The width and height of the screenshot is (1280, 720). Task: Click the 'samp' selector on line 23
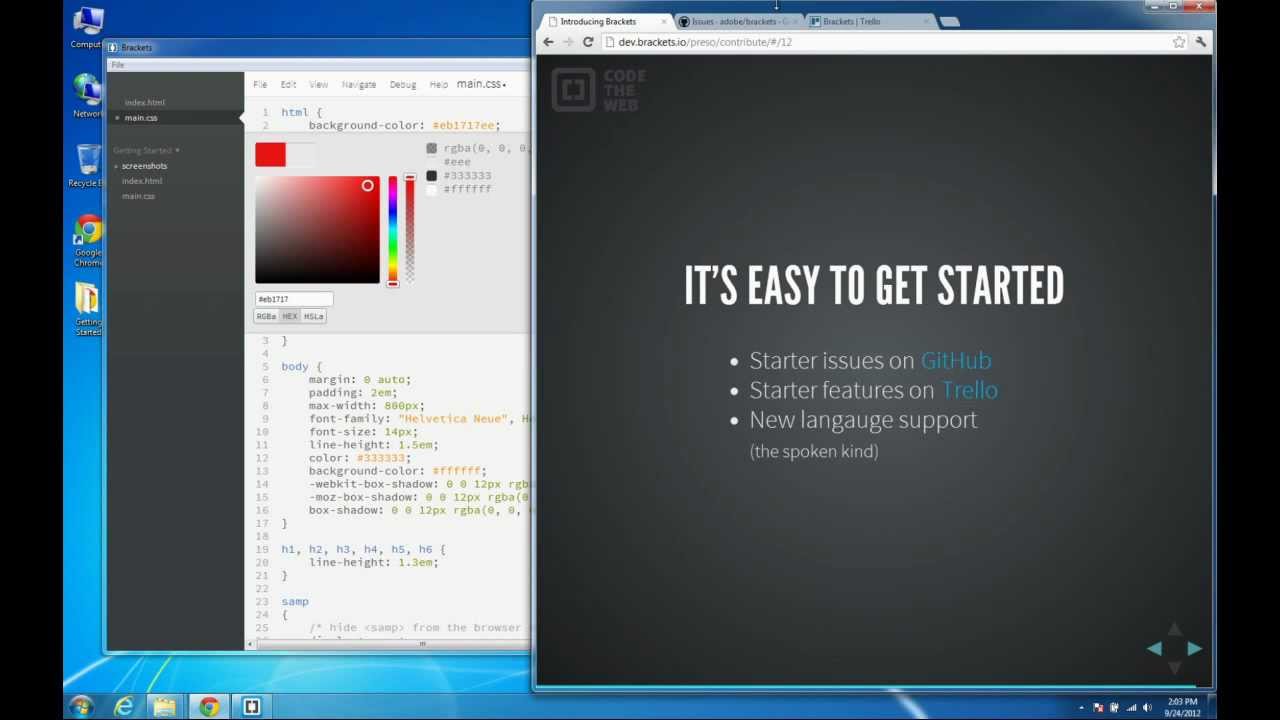click(x=295, y=601)
